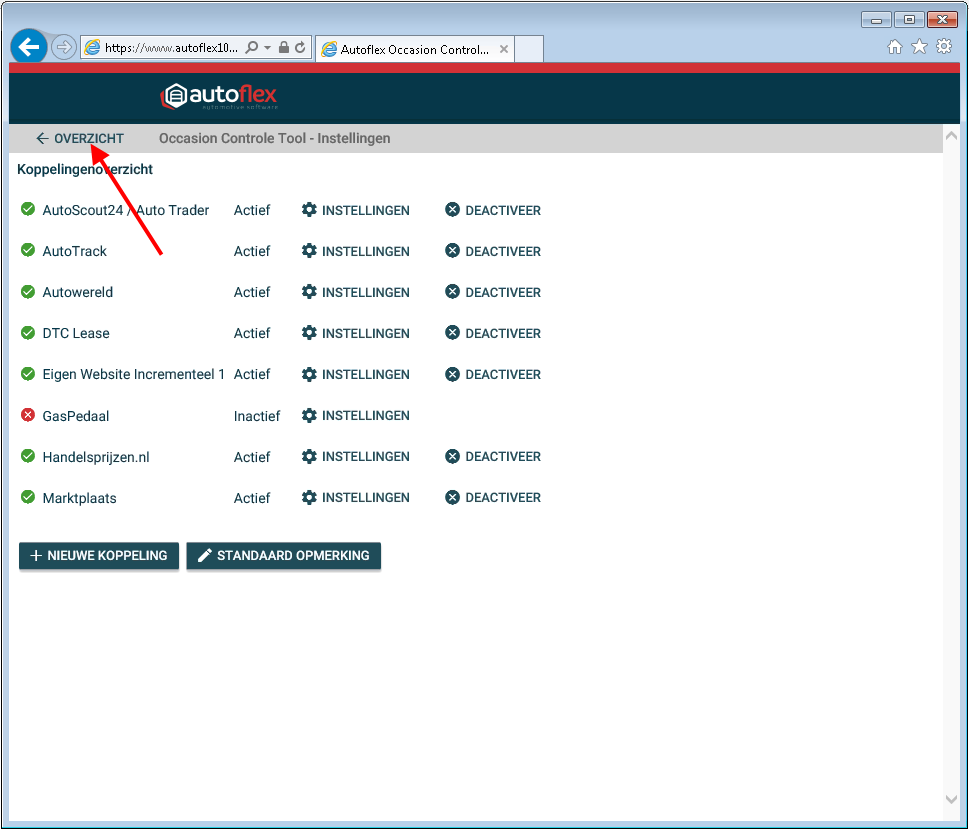Viewport: 969px width, 830px height.
Task: Deactivate the AutoScout24 / Auto Trader koppeling
Action: click(x=493, y=210)
